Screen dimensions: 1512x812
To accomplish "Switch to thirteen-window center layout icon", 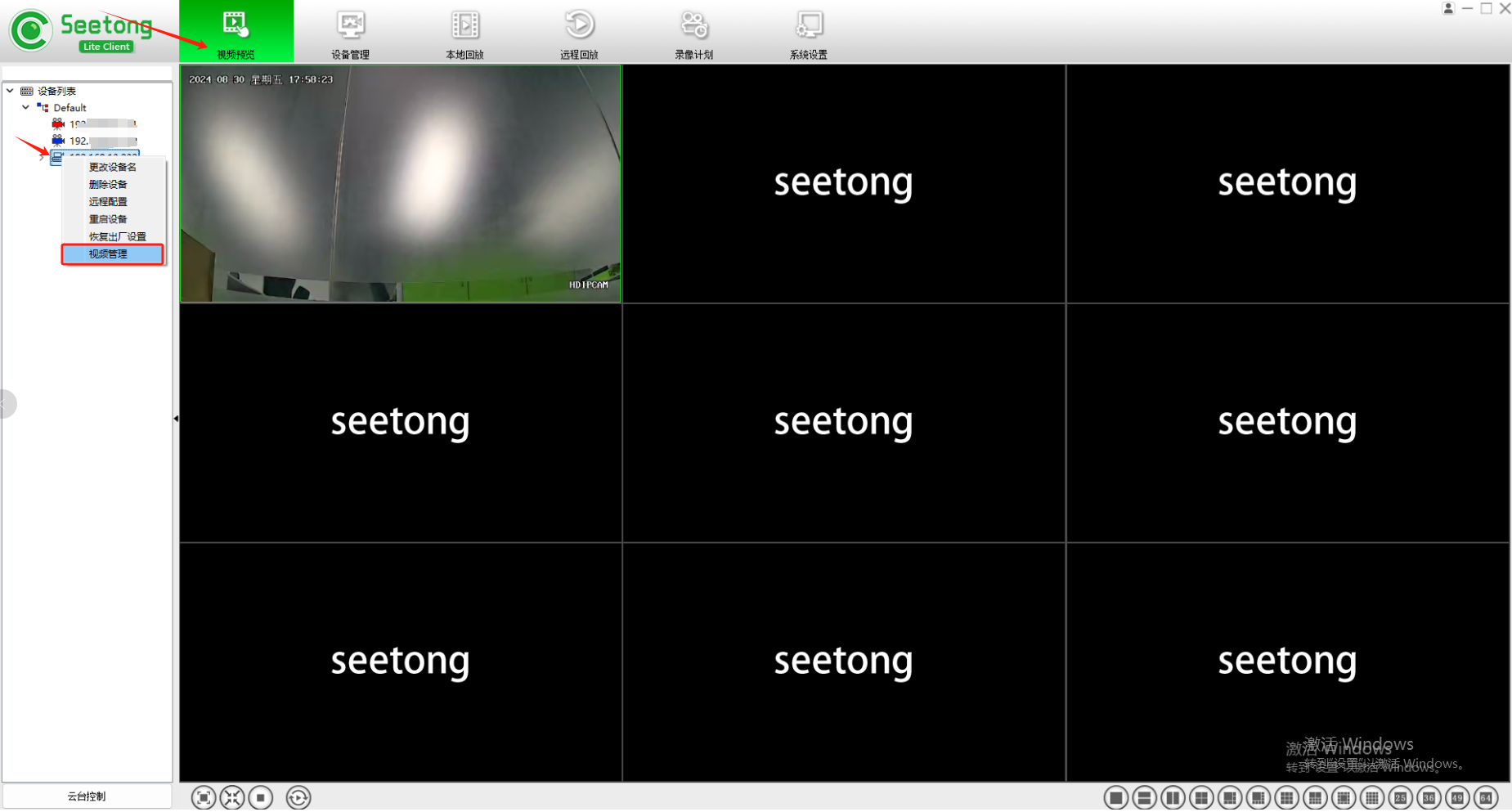I will coord(1344,797).
